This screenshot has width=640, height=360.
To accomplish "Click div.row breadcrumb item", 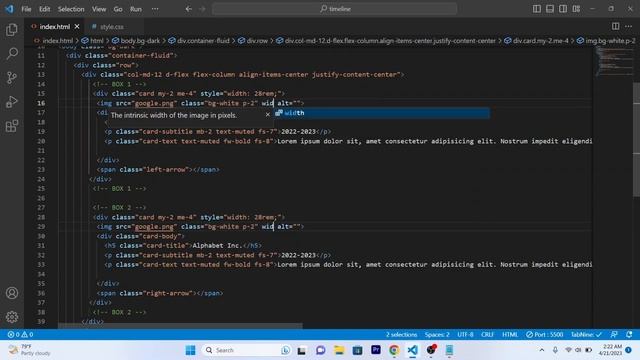I will tap(253, 40).
